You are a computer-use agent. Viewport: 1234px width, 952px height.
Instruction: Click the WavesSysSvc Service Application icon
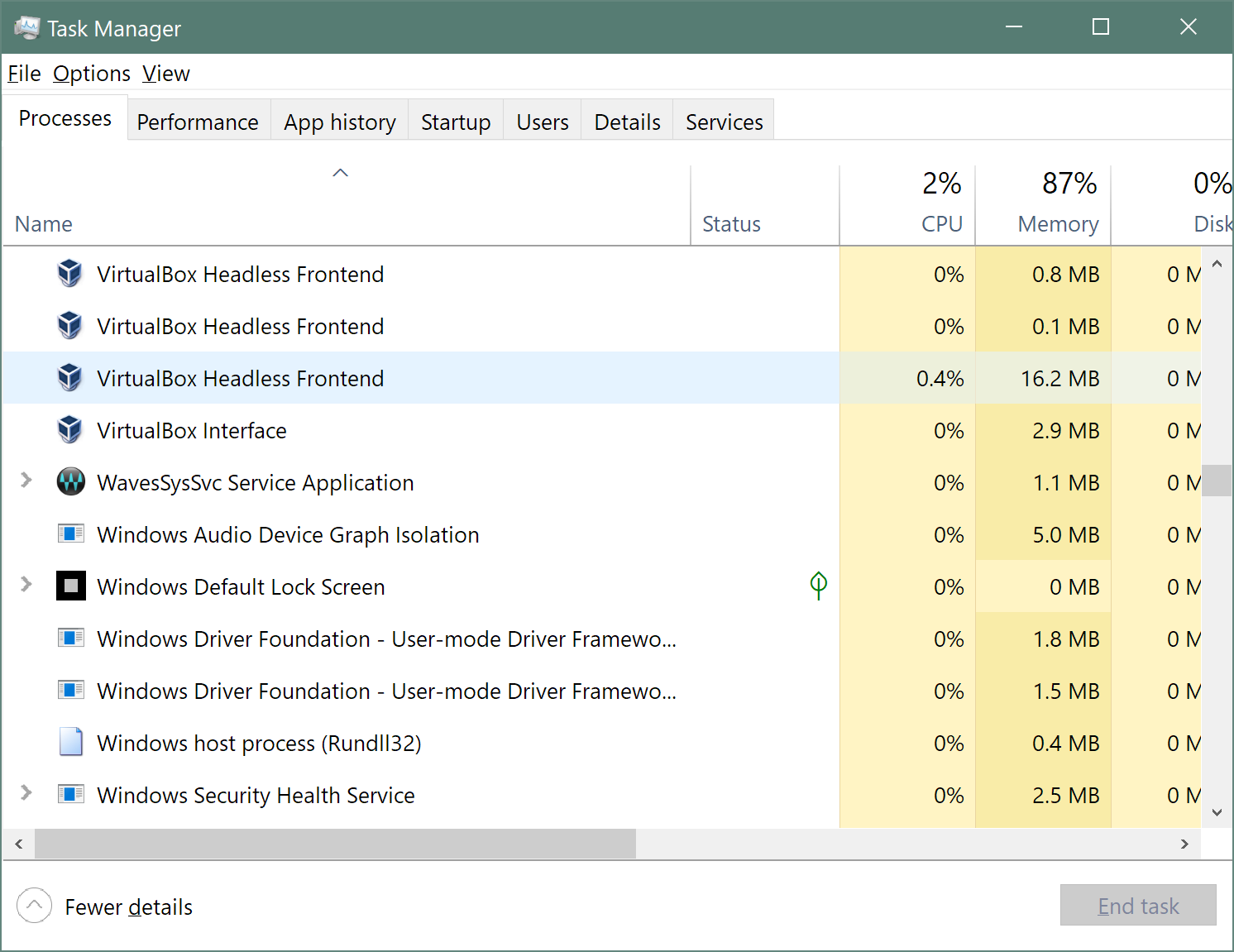pyautogui.click(x=71, y=481)
